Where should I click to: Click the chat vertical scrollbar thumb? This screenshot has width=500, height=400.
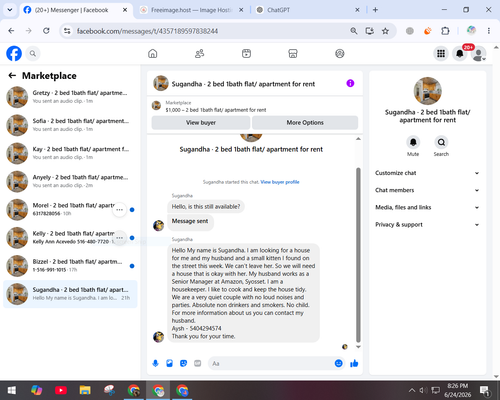(x=358, y=255)
